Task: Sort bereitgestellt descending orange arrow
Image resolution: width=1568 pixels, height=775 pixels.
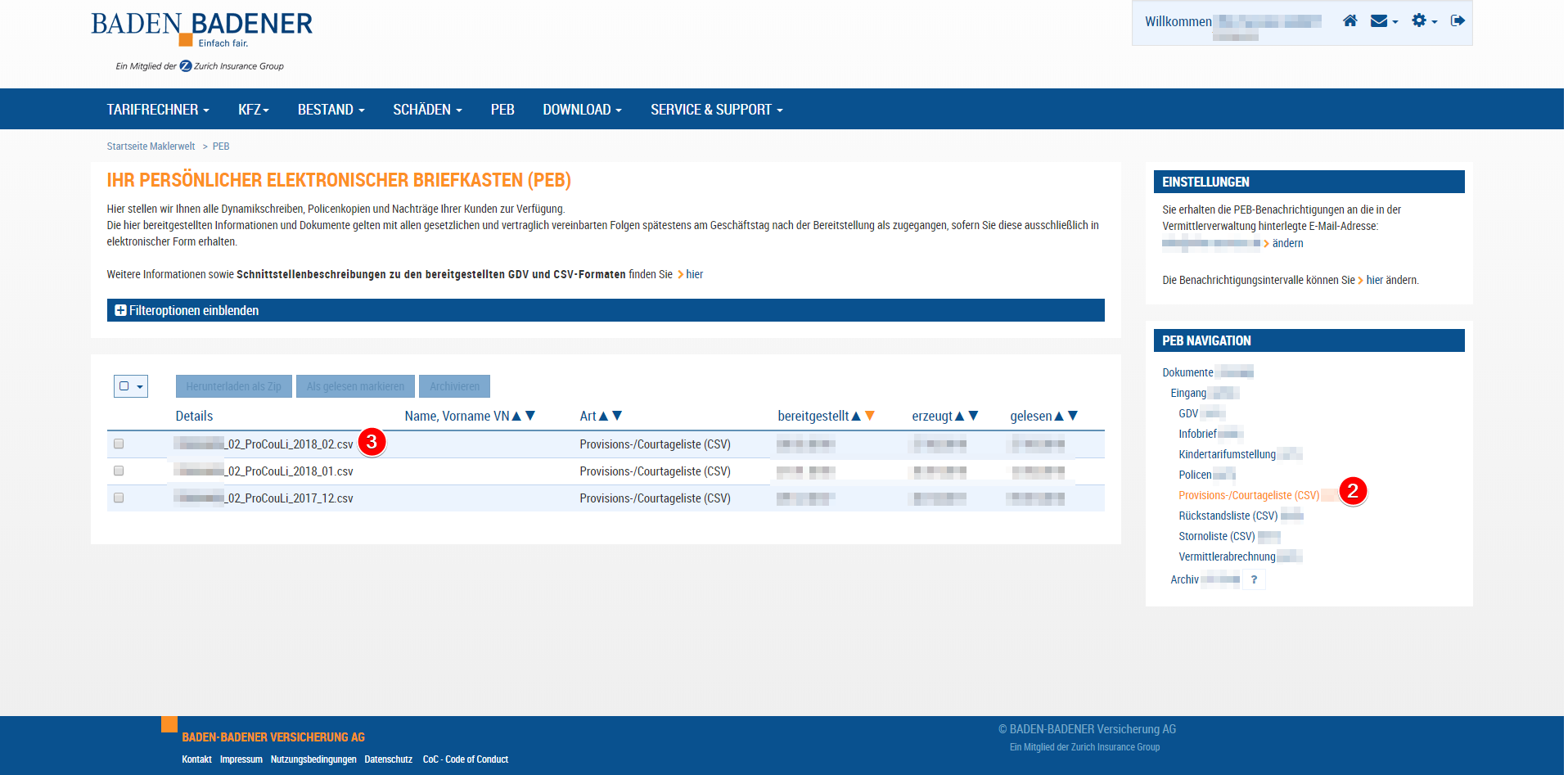Action: click(x=870, y=416)
